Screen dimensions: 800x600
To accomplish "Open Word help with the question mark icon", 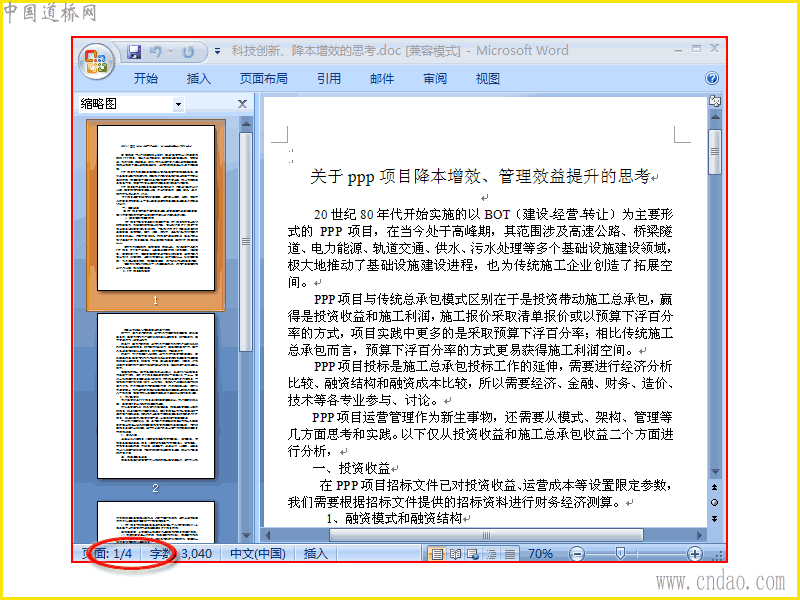I will point(712,78).
